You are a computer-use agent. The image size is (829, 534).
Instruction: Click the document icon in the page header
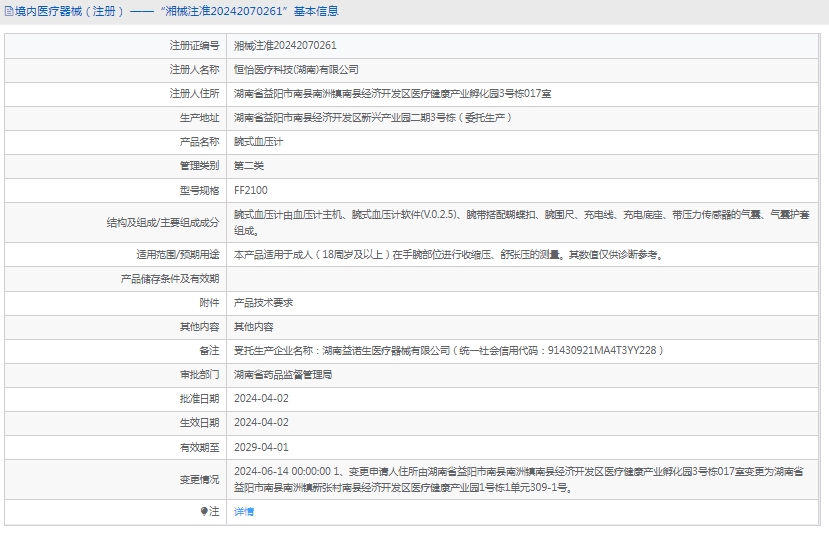(8, 12)
